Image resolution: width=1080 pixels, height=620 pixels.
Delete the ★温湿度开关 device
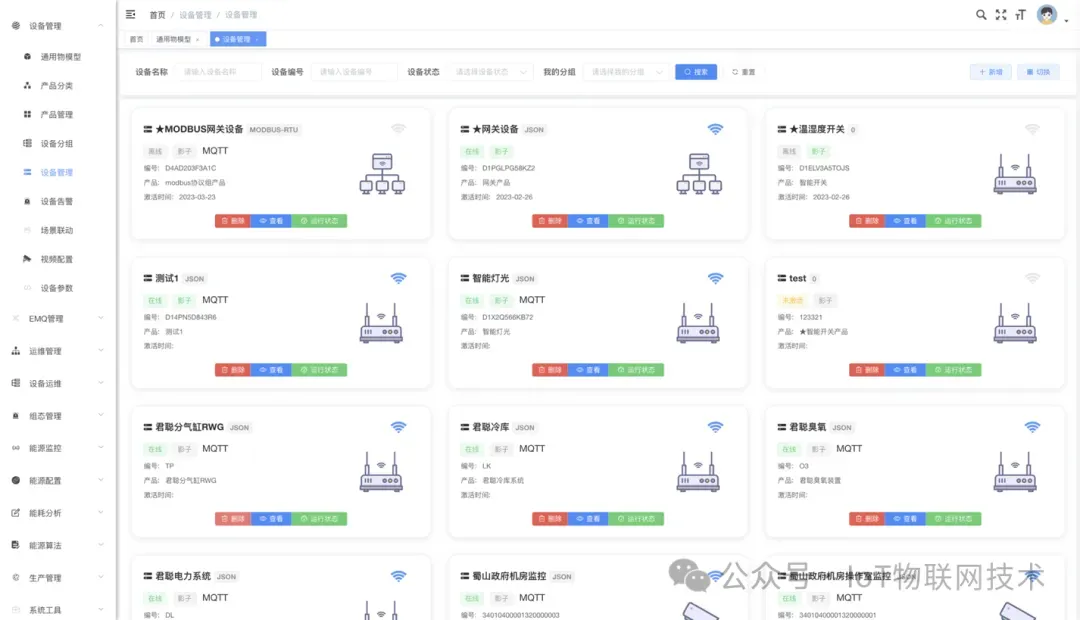866,221
